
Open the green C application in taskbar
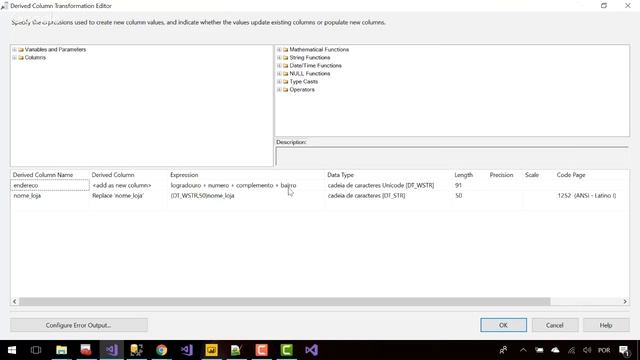287,350
